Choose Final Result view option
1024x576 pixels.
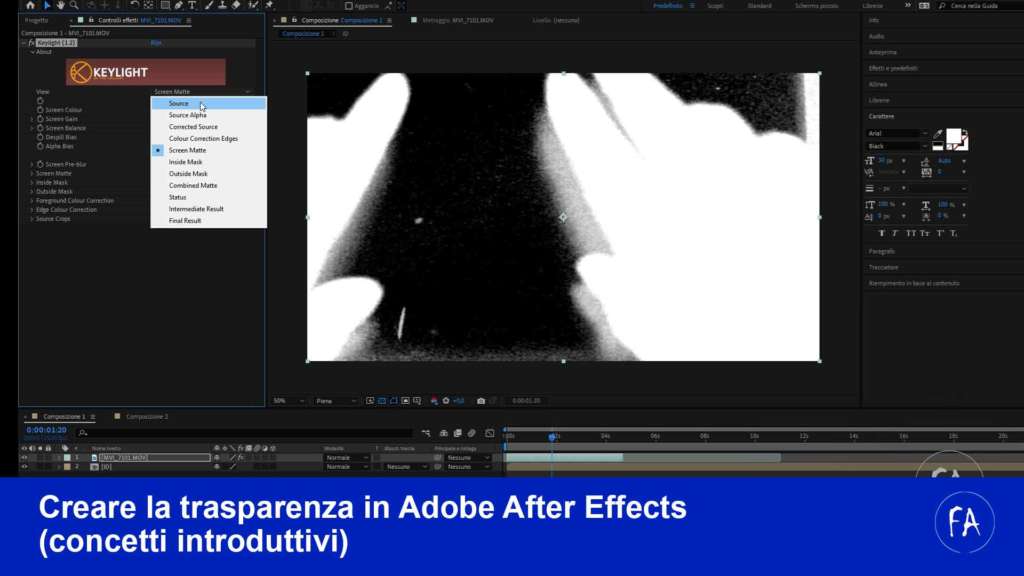pyautogui.click(x=208, y=221)
